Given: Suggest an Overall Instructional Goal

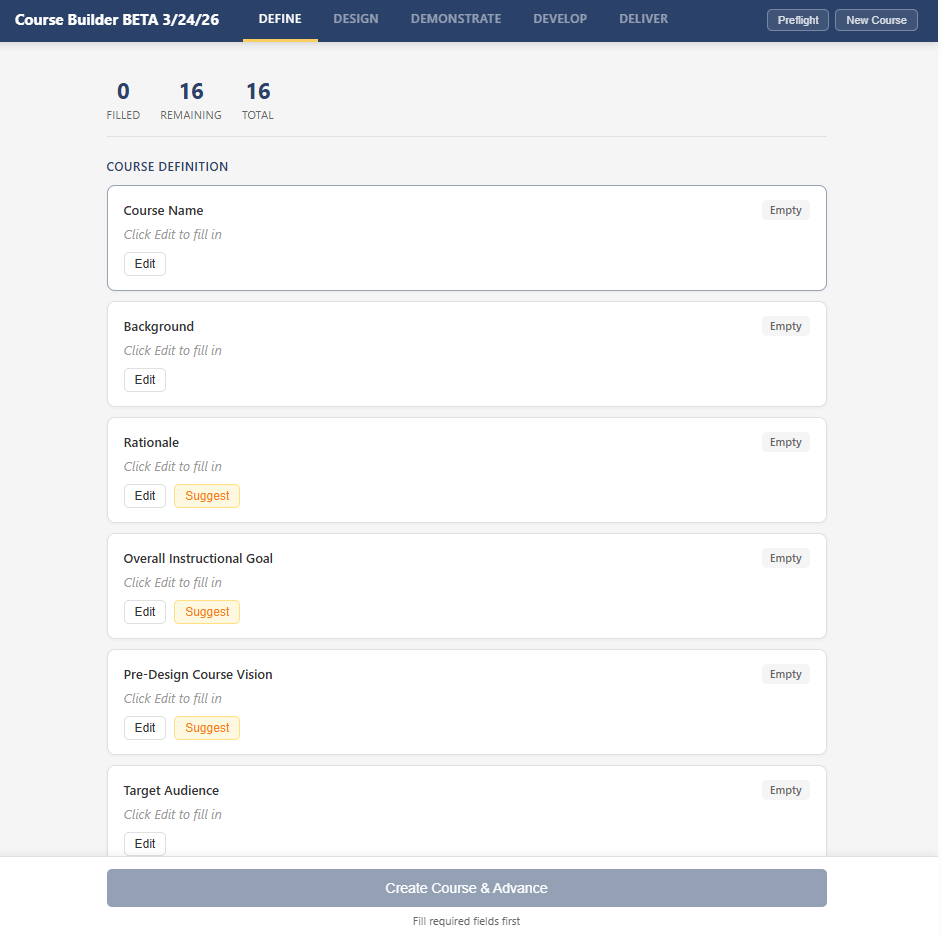Looking at the screenshot, I should pyautogui.click(x=207, y=612).
